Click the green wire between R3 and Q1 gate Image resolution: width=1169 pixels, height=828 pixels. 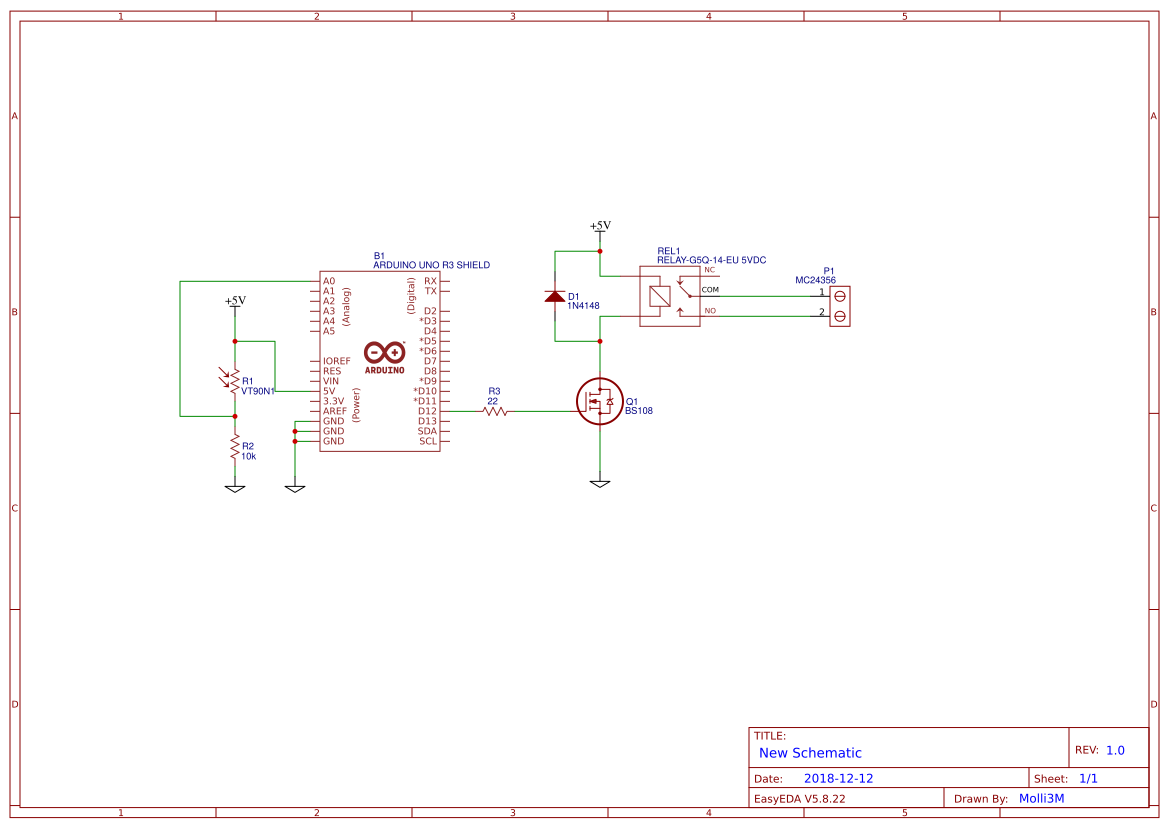(x=545, y=410)
